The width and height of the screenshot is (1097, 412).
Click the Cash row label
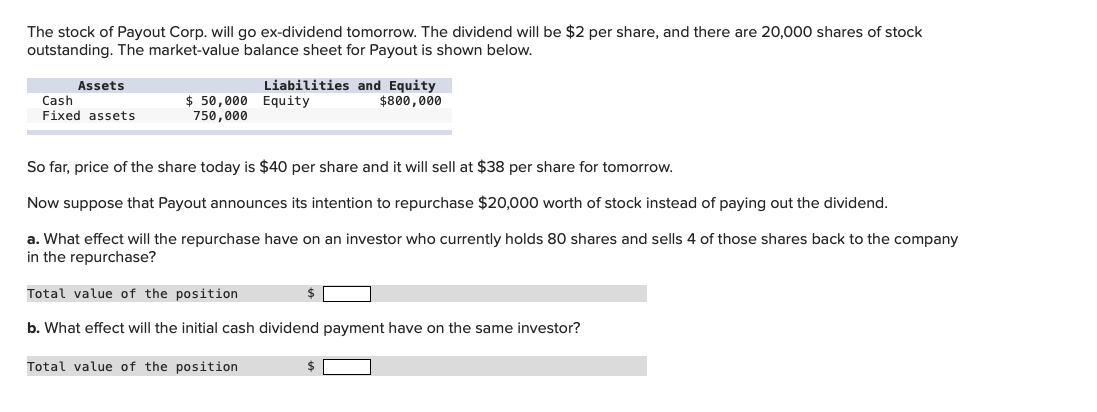point(57,101)
